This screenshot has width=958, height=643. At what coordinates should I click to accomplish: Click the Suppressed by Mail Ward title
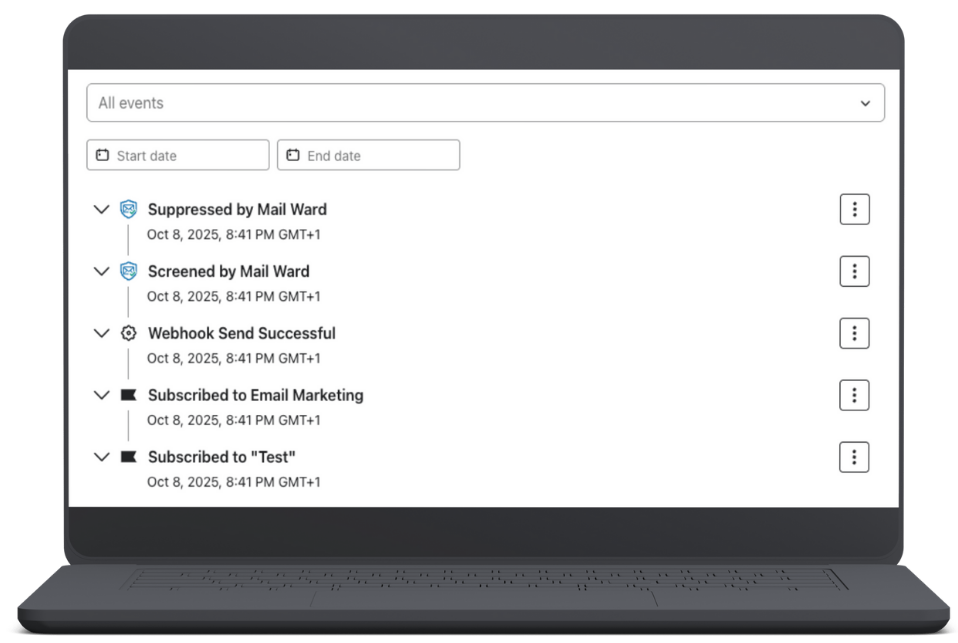[237, 210]
